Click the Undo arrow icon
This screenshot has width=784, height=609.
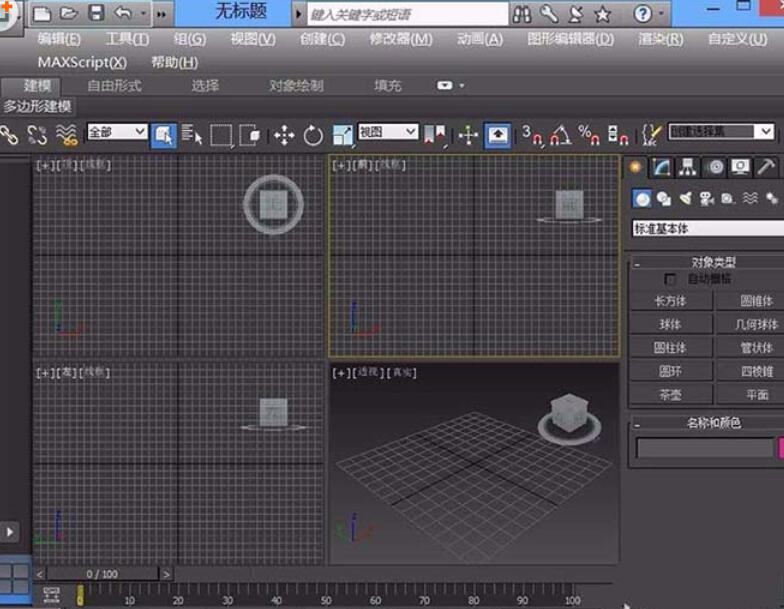pos(123,14)
